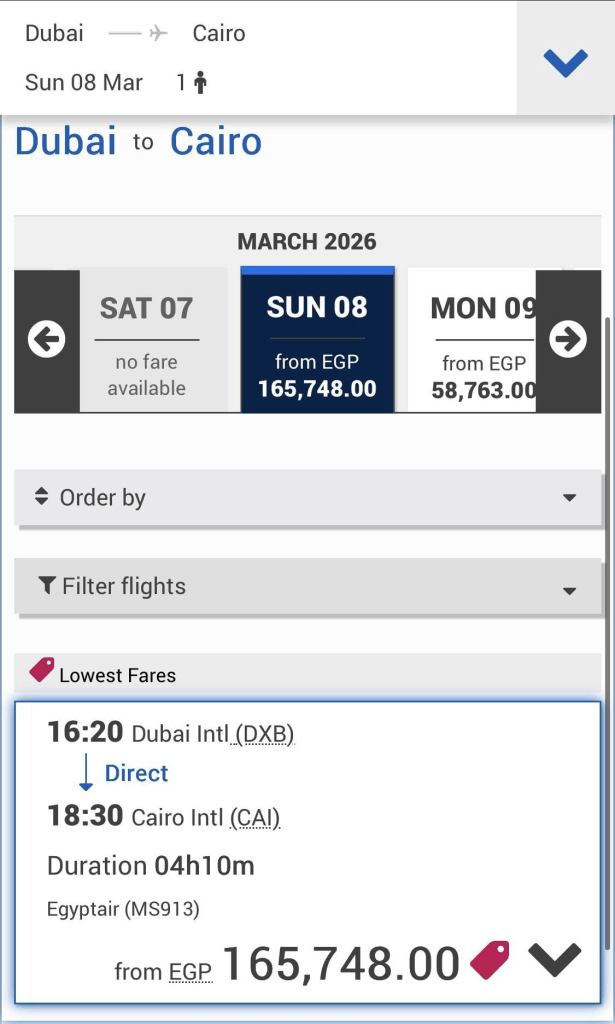Click the red fare tag beside the price
This screenshot has height=1024, width=615.
pos(490,960)
